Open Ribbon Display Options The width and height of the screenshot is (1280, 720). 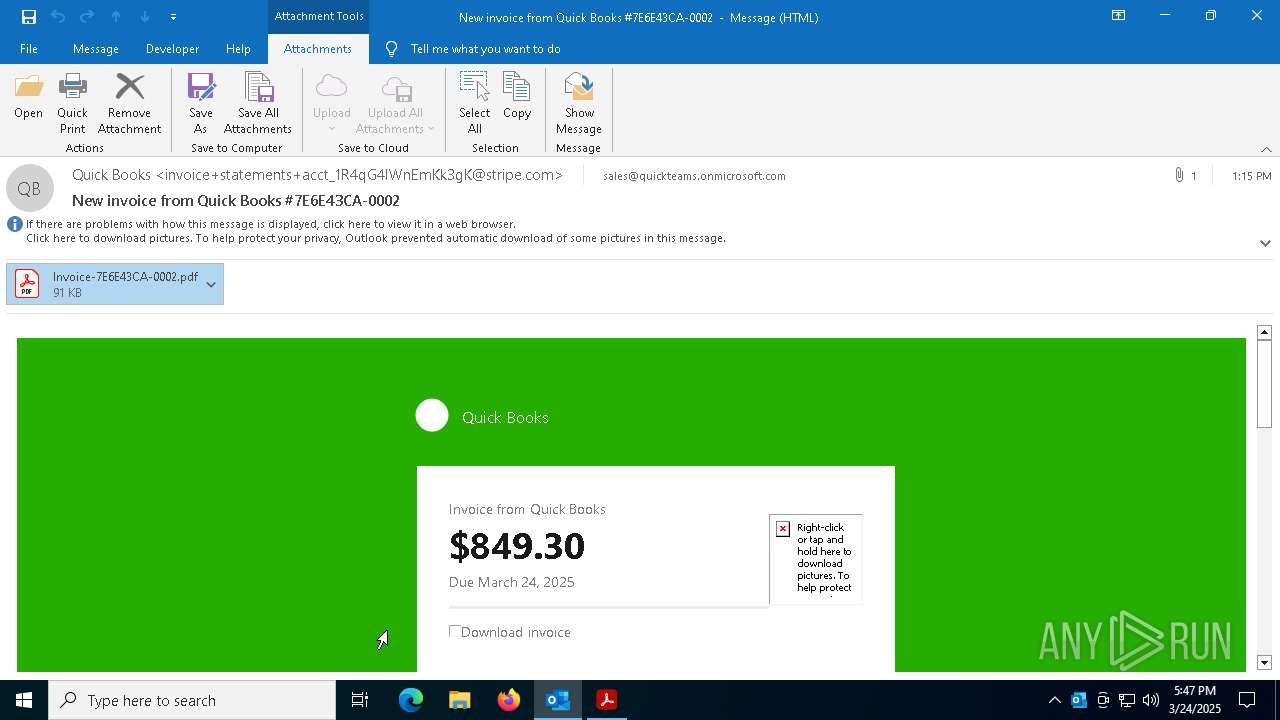(x=1119, y=16)
